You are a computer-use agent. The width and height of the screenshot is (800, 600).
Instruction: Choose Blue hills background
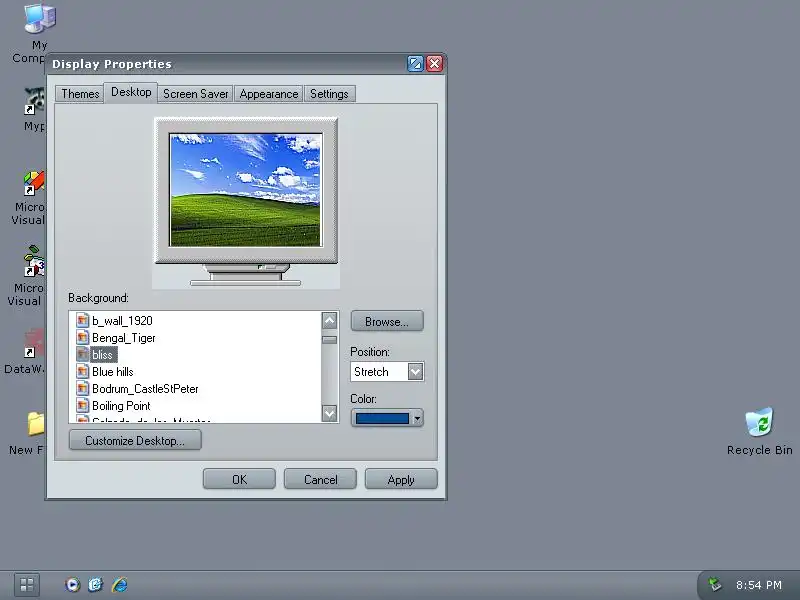click(113, 371)
